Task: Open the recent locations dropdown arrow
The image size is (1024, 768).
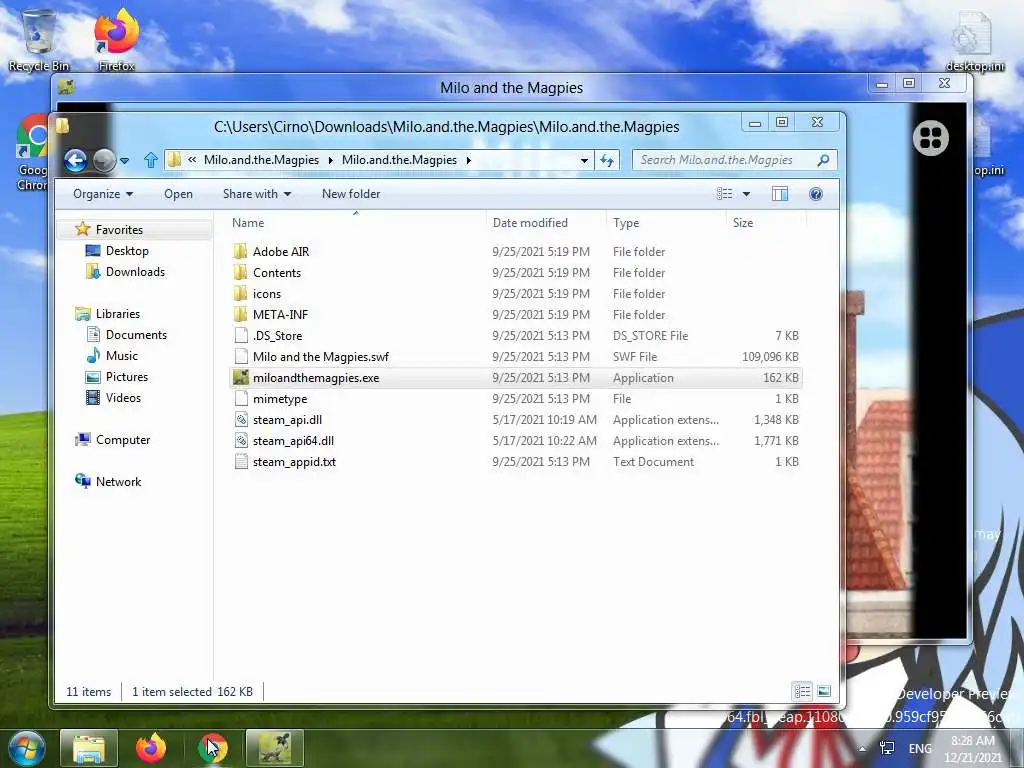Action: point(124,161)
